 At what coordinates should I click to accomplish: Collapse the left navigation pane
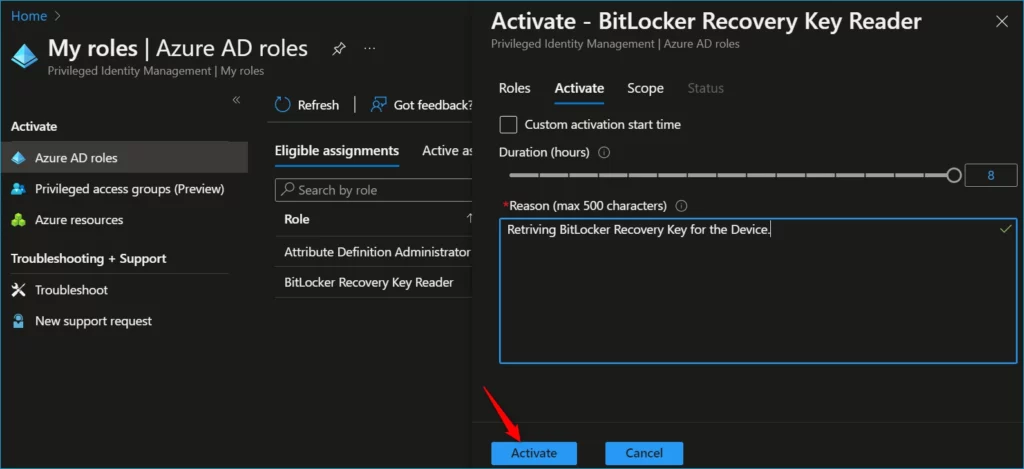click(236, 99)
